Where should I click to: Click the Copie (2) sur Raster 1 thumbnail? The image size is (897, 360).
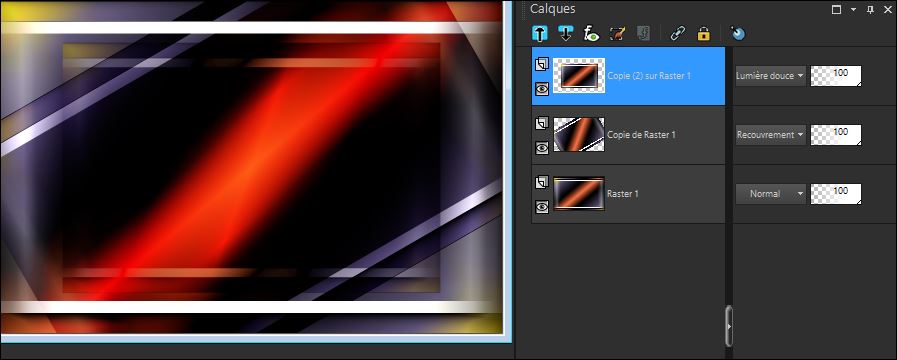pyautogui.click(x=579, y=76)
